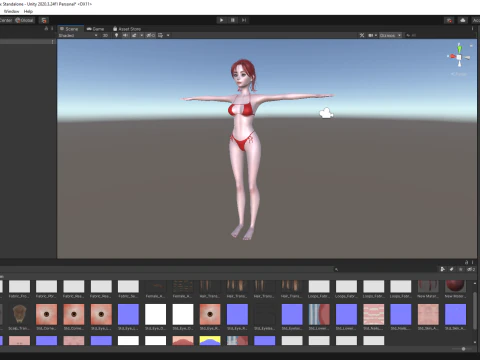Image resolution: width=480 pixels, height=360 pixels.
Task: Select the yellow and blue texture thumbnail
Action: pos(210,341)
